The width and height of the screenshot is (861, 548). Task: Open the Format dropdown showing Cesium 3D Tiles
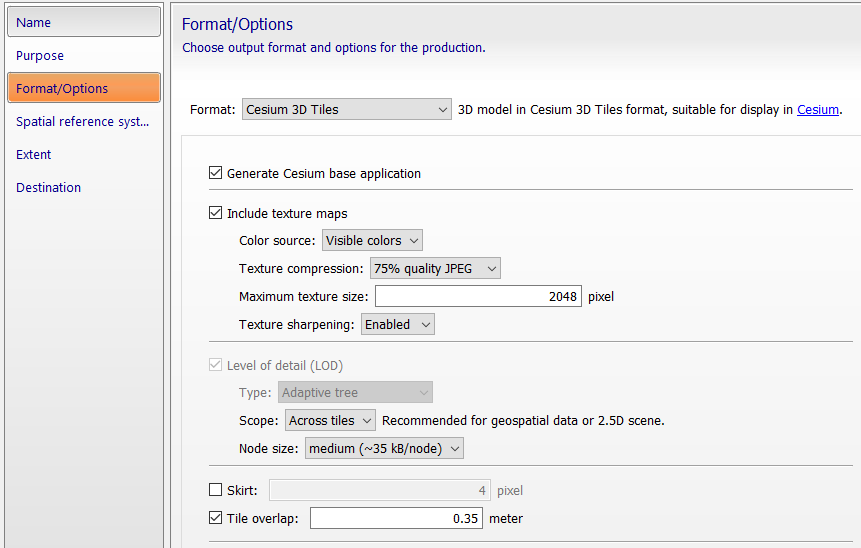click(x=346, y=109)
